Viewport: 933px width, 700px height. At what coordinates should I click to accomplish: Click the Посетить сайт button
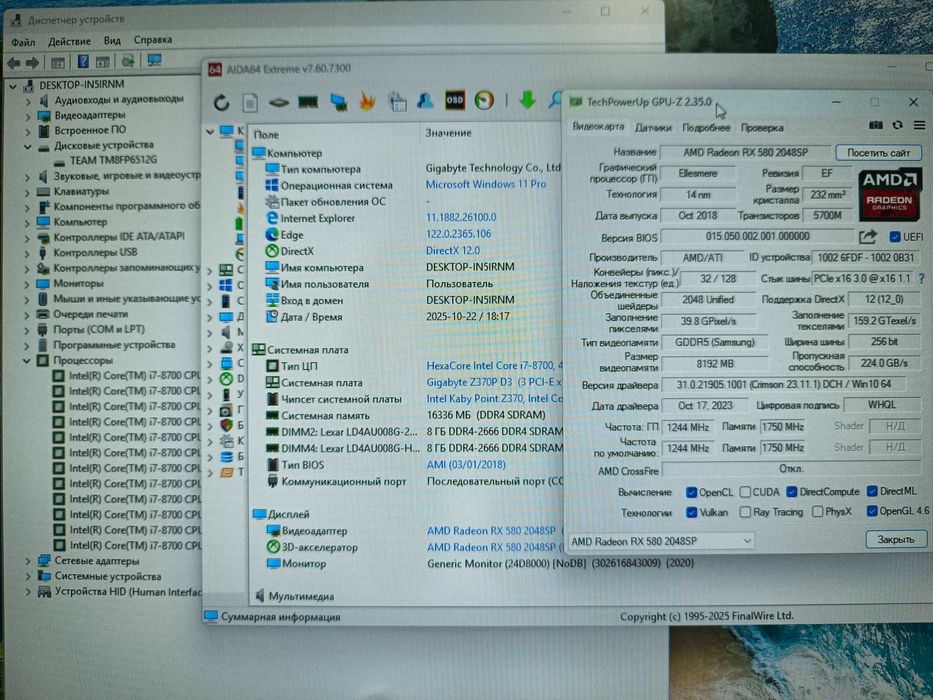878,152
